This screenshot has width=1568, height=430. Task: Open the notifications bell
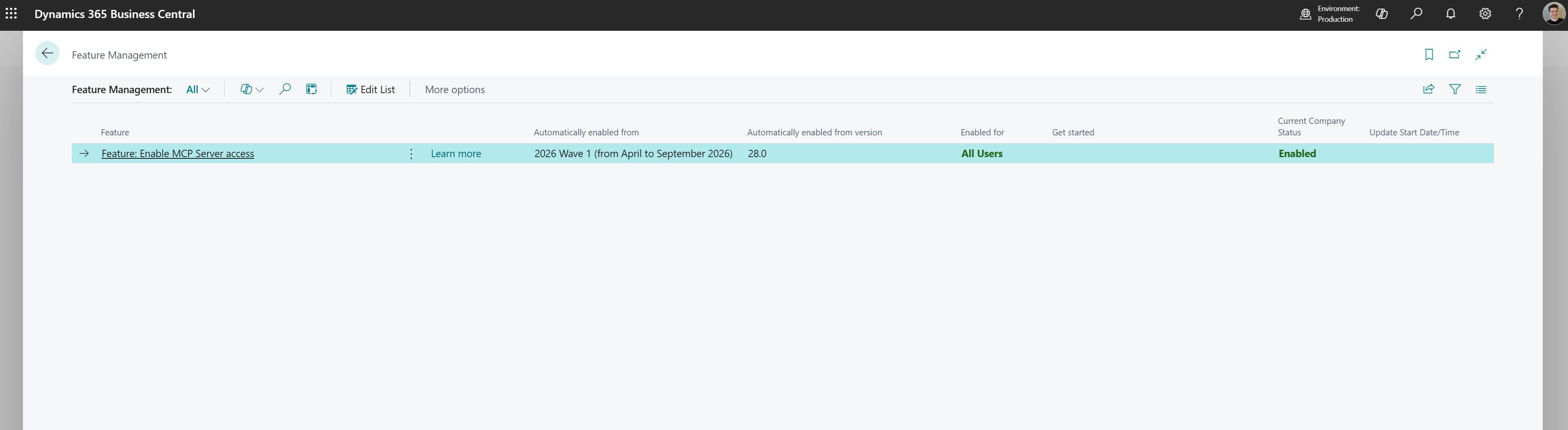click(x=1451, y=14)
